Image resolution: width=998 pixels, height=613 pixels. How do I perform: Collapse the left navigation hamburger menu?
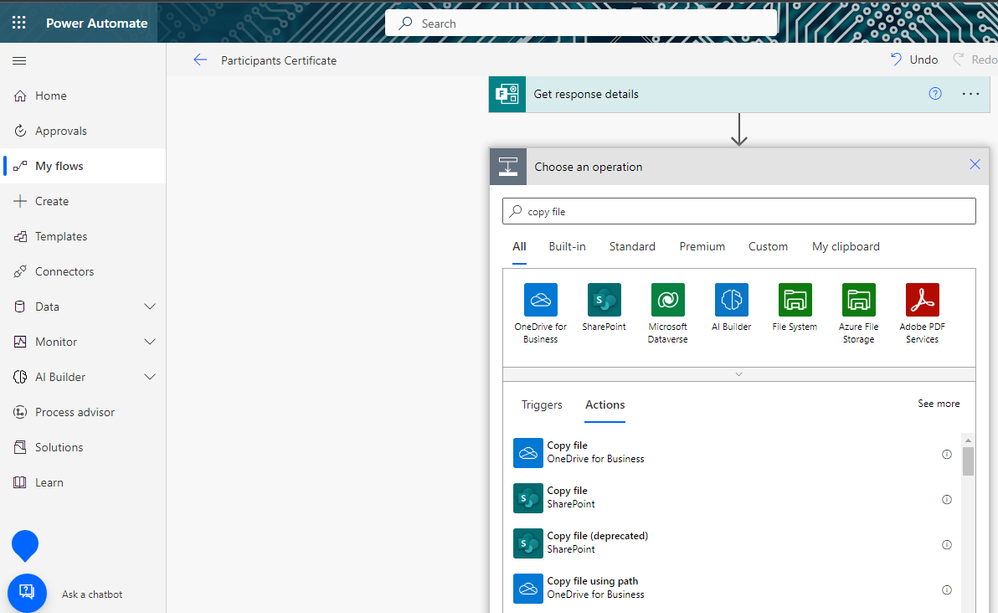coord(19,61)
